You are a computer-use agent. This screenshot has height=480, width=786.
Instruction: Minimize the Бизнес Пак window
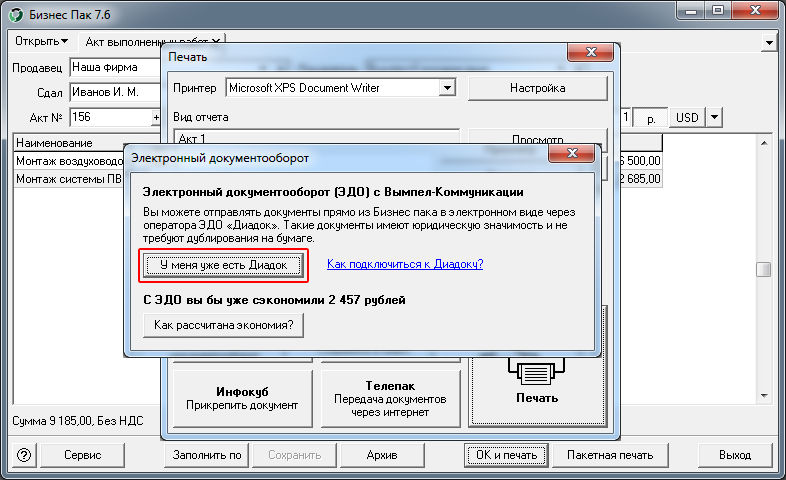691,11
